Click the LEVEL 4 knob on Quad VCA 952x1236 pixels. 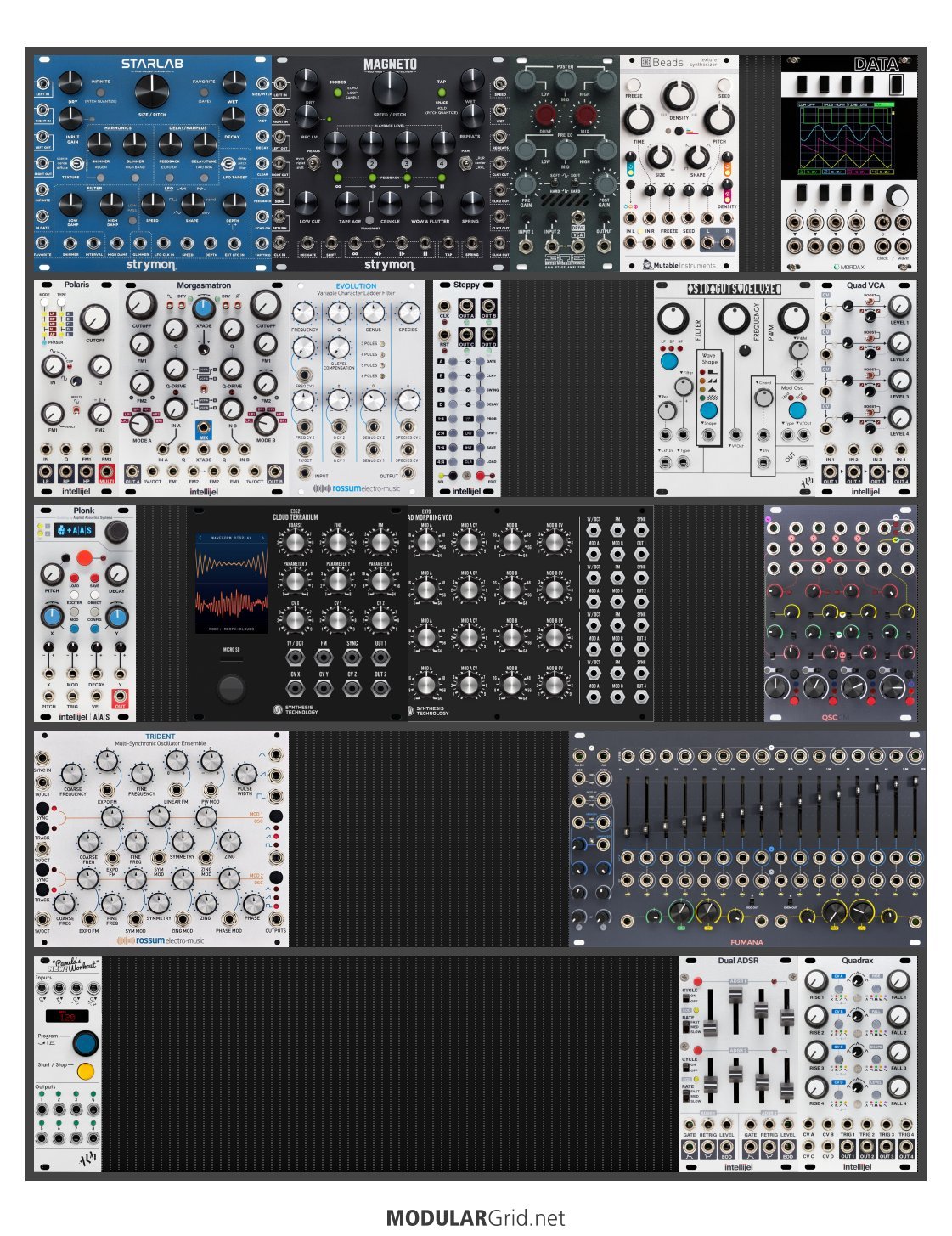tap(899, 419)
